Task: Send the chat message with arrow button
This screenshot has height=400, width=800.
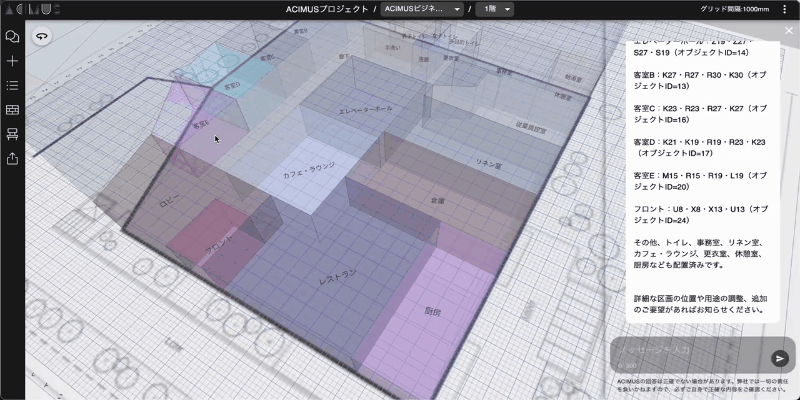Action: pyautogui.click(x=780, y=358)
